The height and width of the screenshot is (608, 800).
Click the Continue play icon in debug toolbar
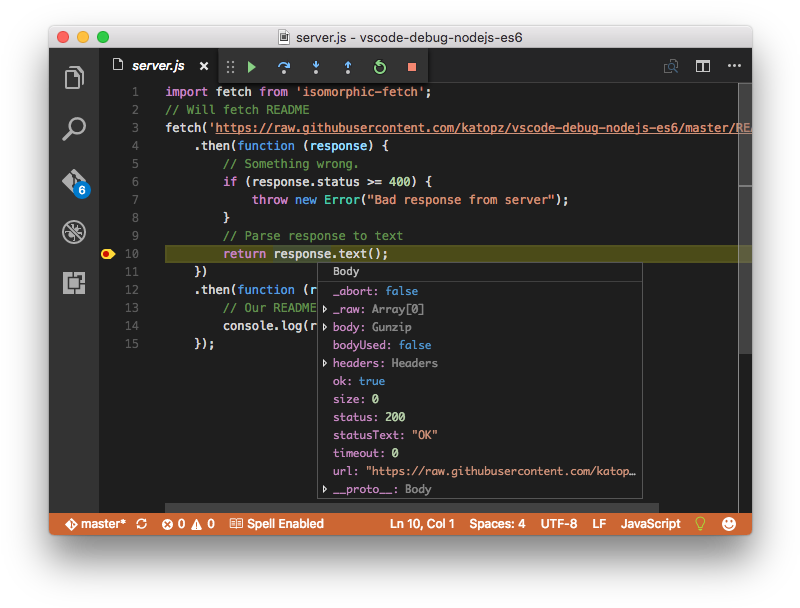251,67
